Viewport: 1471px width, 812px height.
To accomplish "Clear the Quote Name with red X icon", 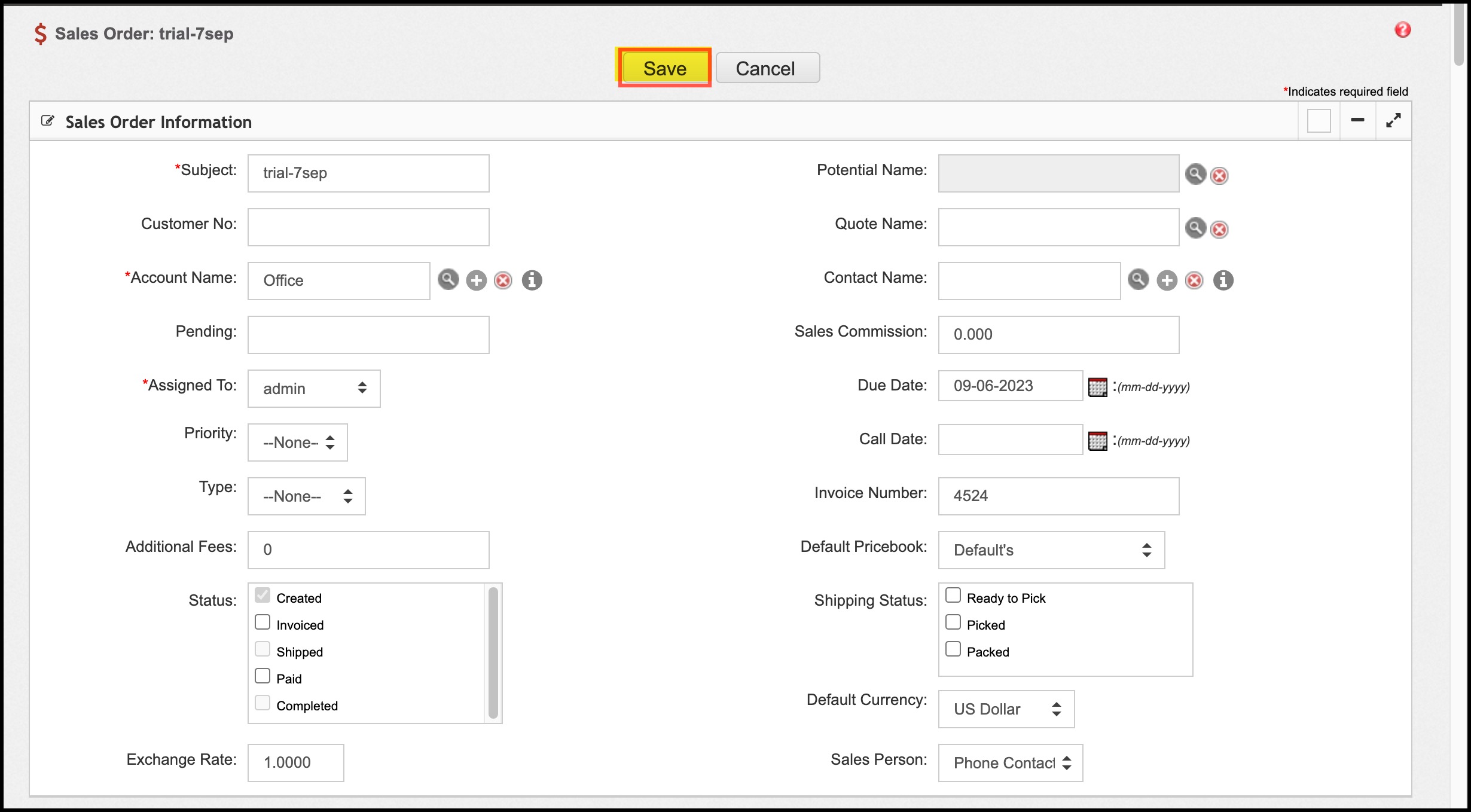I will pos(1219,229).
